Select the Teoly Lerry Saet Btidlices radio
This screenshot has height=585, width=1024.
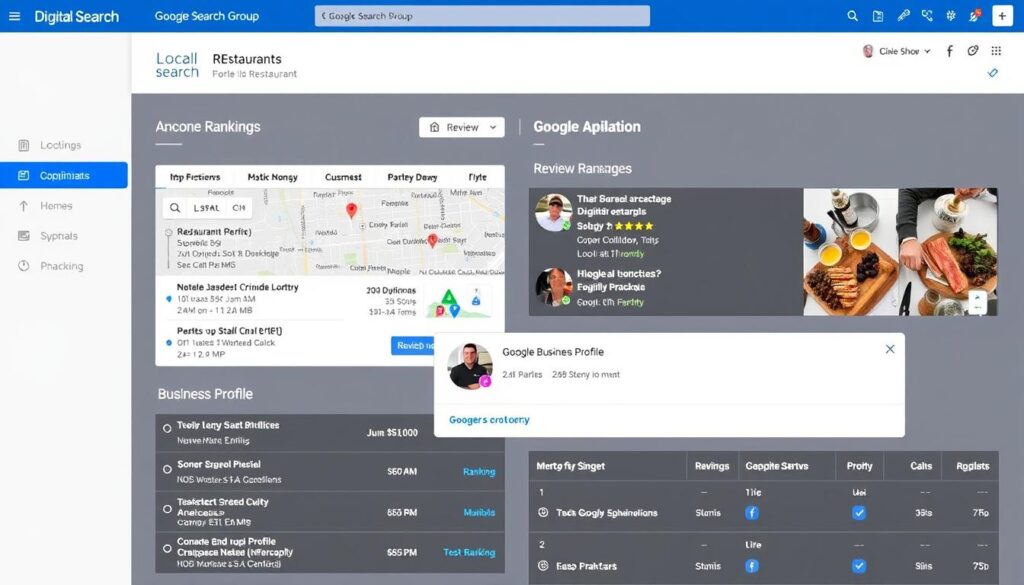pyautogui.click(x=167, y=428)
